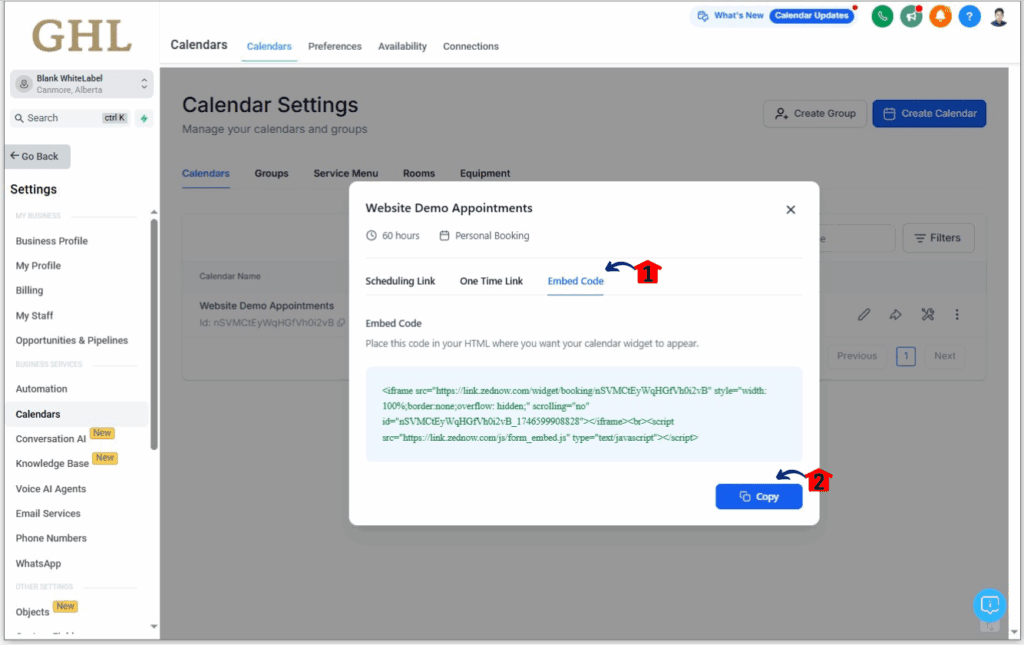Open Automation settings
This screenshot has height=645, width=1024.
click(x=41, y=389)
